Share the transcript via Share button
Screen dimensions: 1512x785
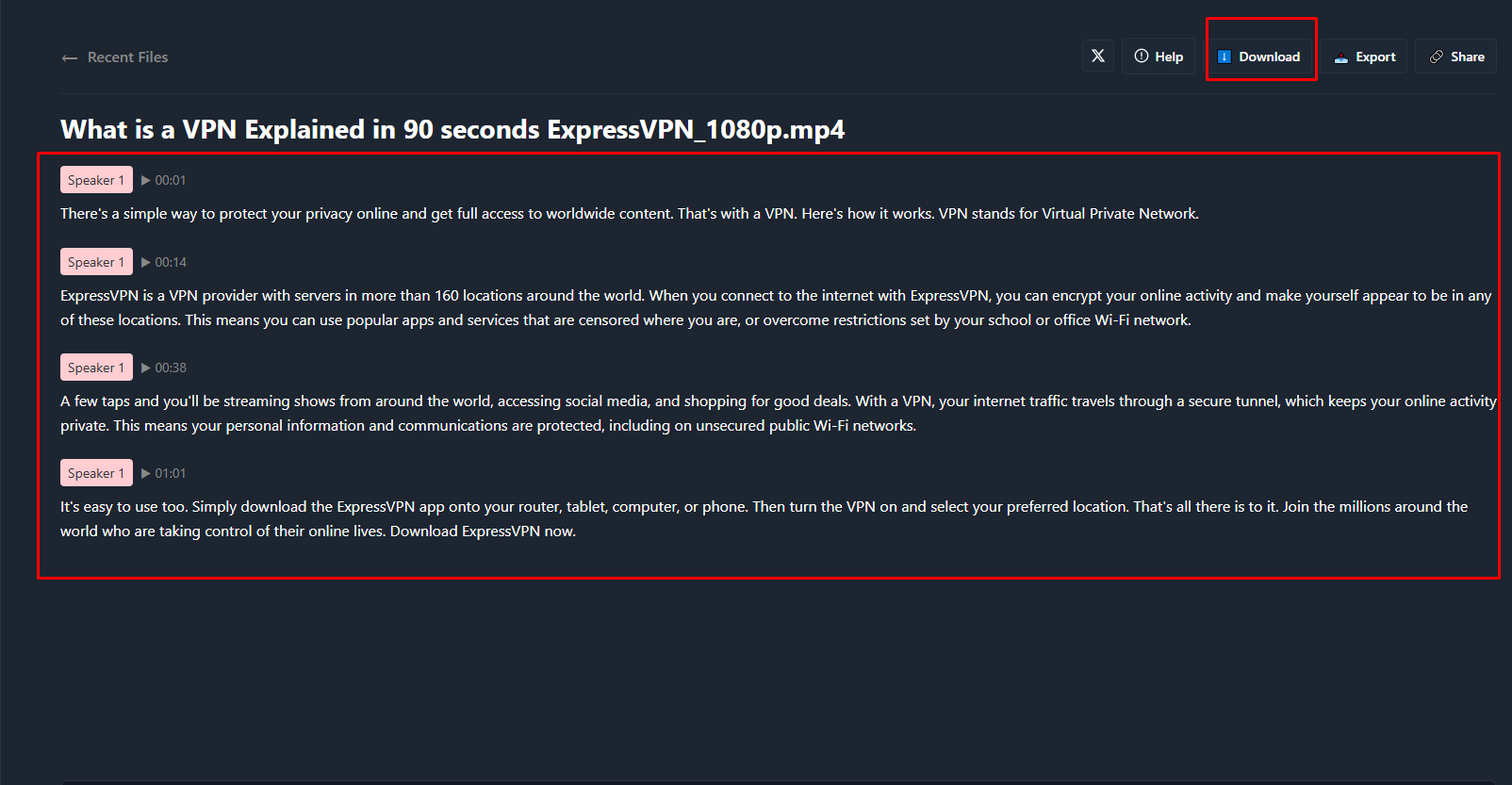point(1456,57)
